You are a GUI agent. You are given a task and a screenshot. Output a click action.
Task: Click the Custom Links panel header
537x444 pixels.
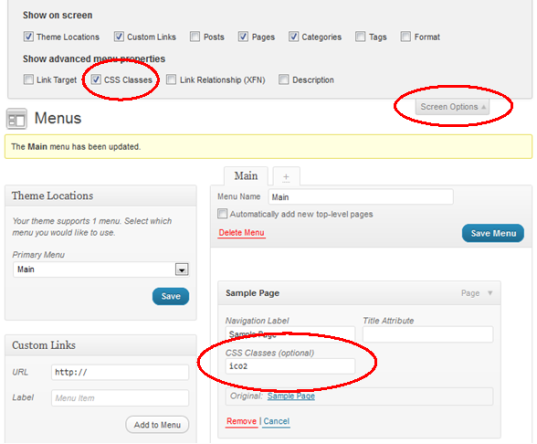click(x=101, y=345)
